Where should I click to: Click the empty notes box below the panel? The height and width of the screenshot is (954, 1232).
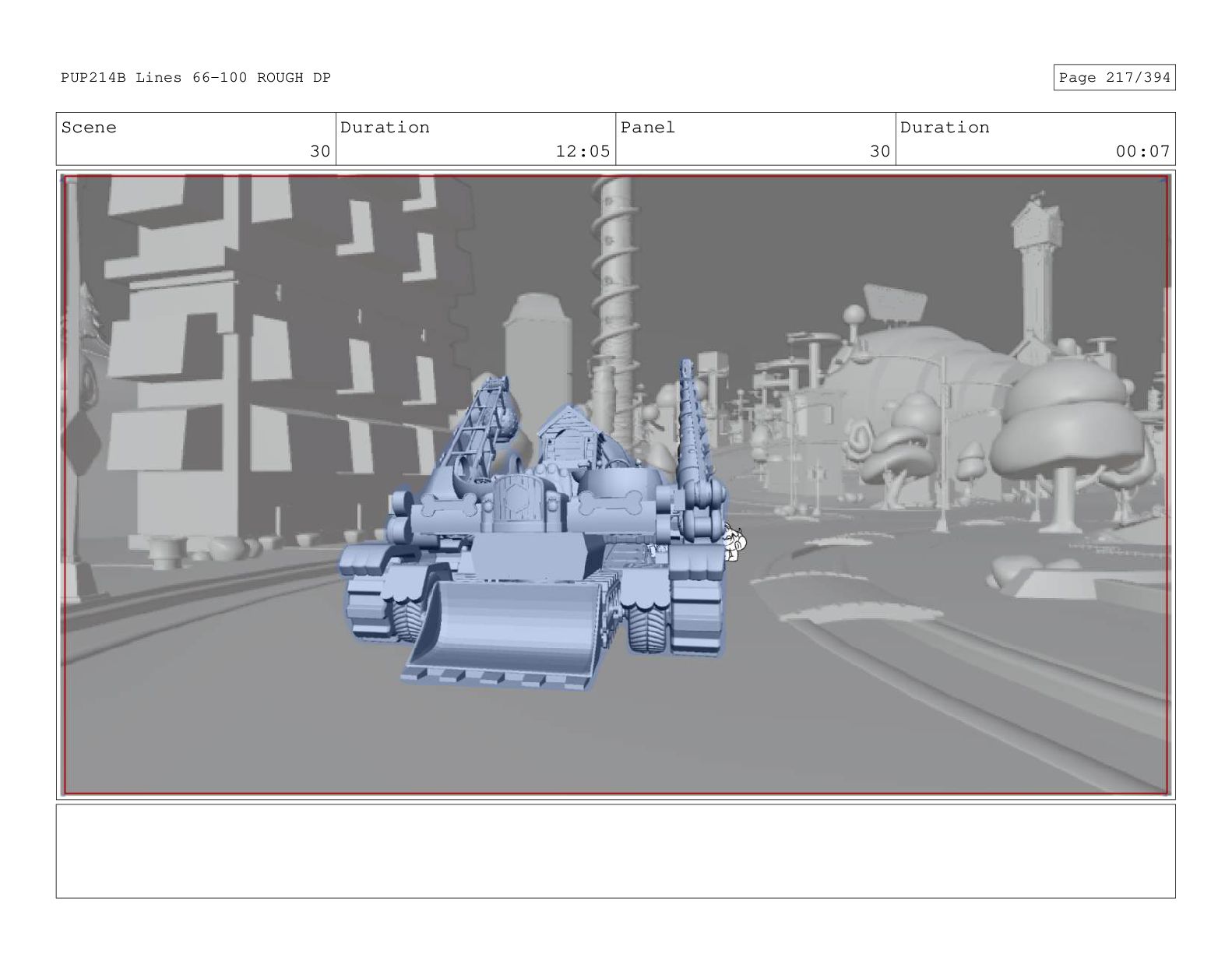(615, 851)
